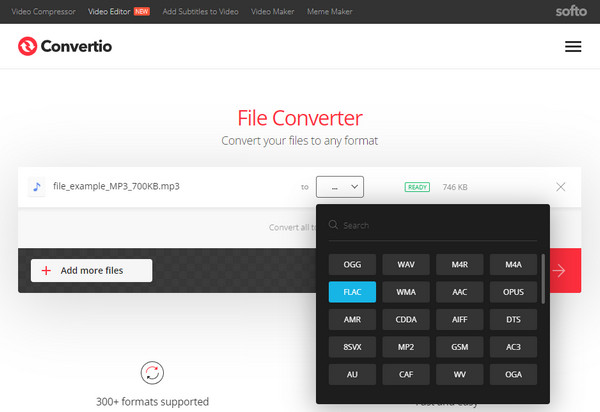Select the WAV format
The height and width of the screenshot is (412, 600).
[x=406, y=264]
